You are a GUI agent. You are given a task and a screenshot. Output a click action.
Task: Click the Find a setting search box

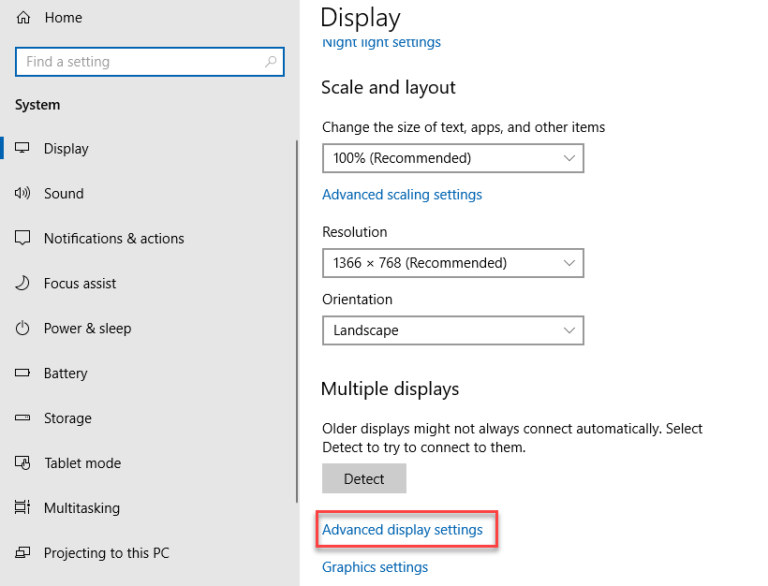pos(140,62)
